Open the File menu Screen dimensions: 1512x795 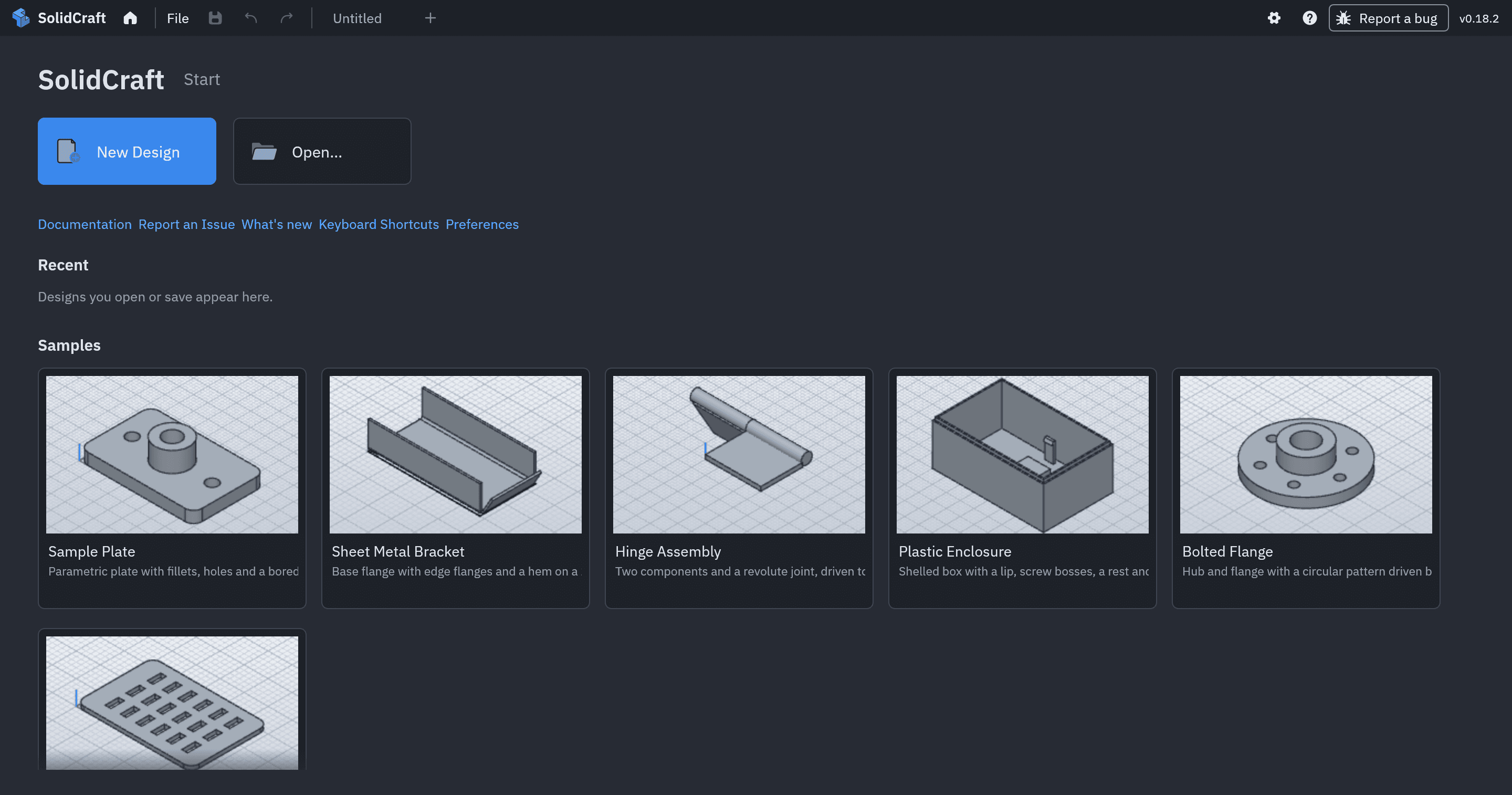[x=178, y=18]
